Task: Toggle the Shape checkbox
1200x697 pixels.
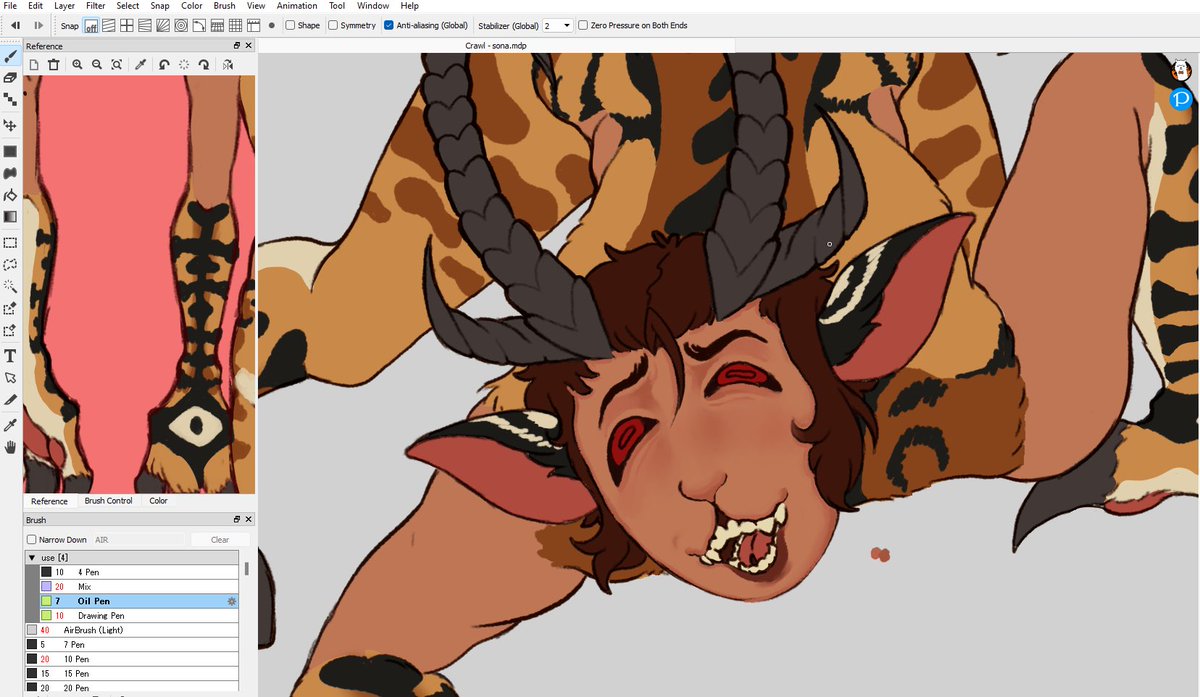Action: (x=290, y=25)
